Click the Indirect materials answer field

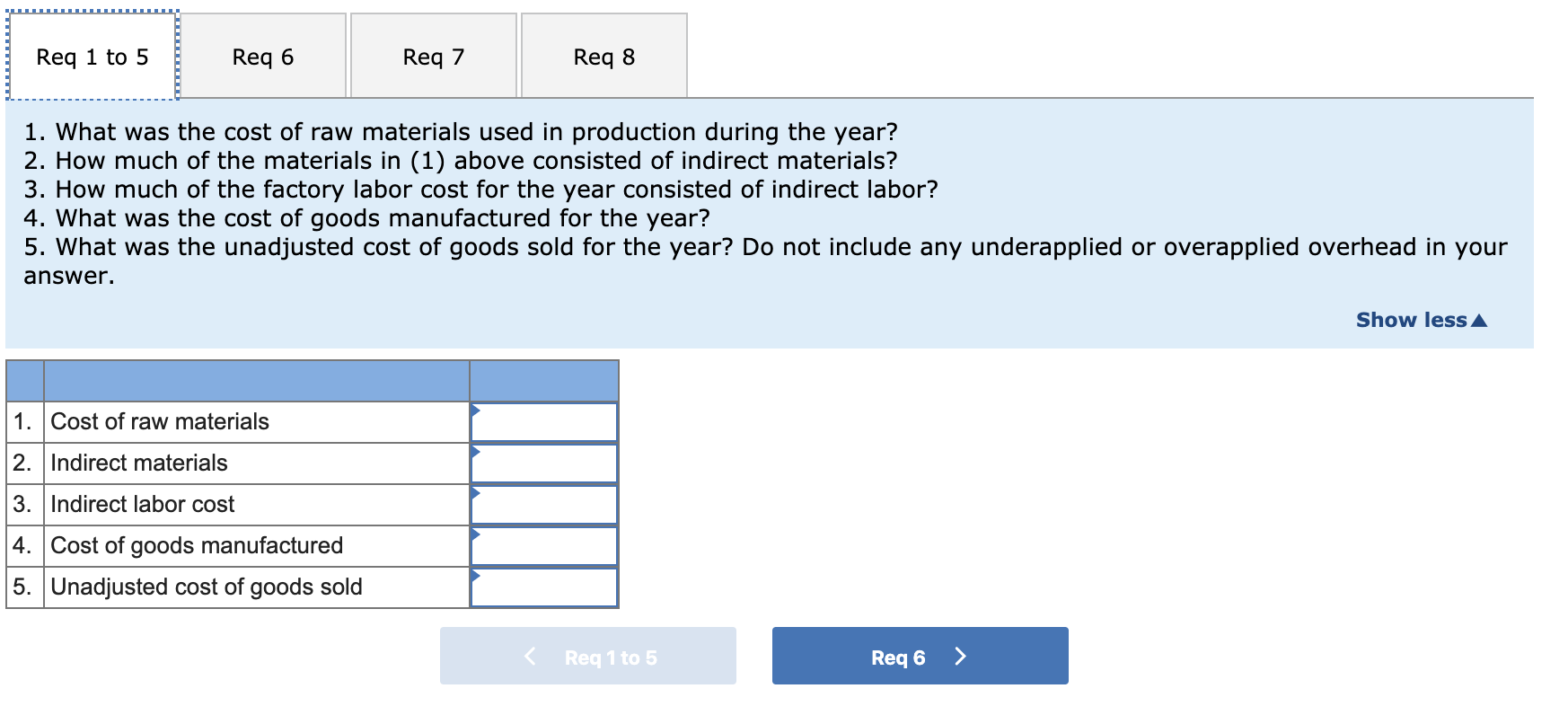click(x=544, y=463)
